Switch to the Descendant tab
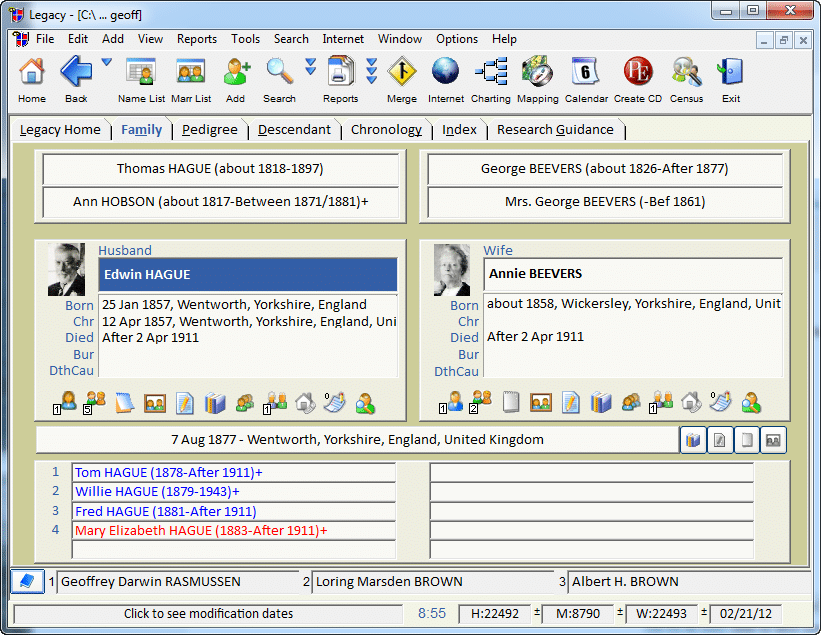Screen dimensions: 821x635 point(294,130)
